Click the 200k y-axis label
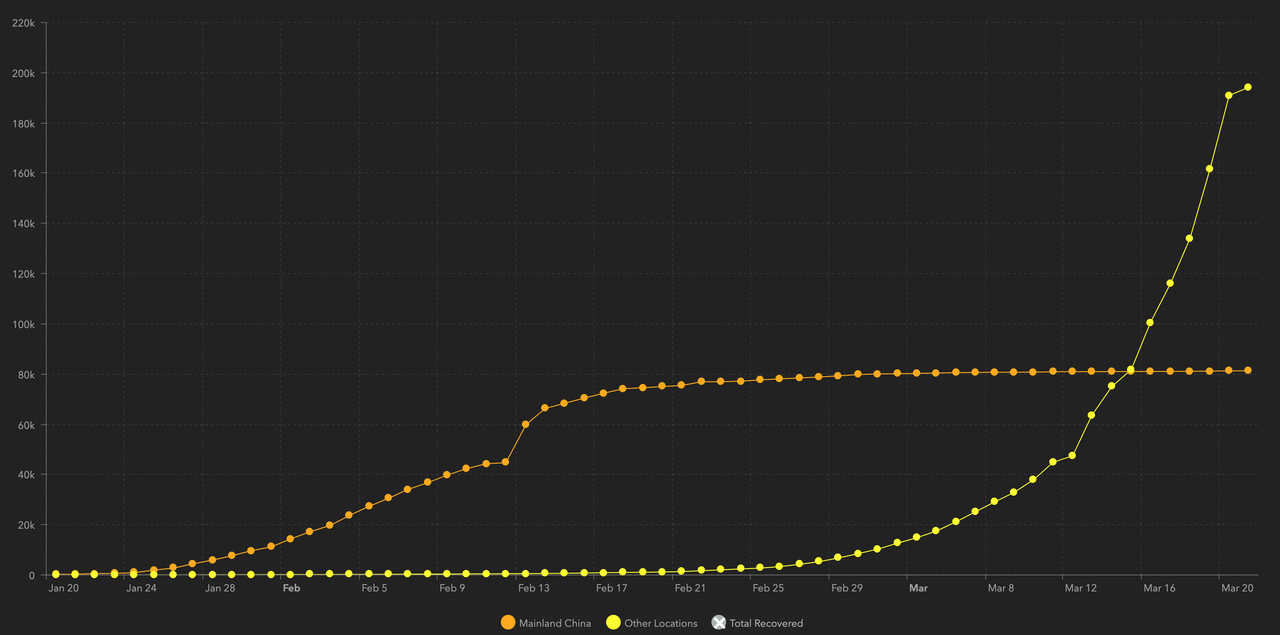The width and height of the screenshot is (1280, 635). pos(24,73)
